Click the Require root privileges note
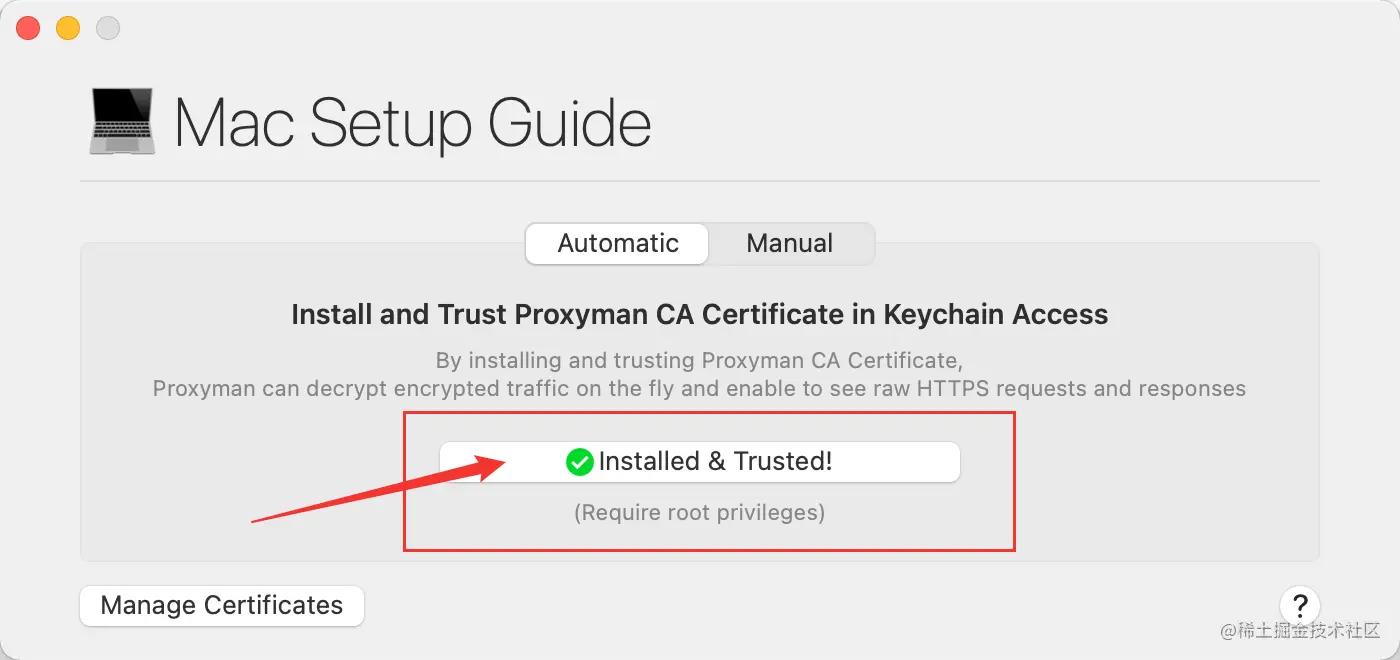This screenshot has width=1400, height=660. pyautogui.click(x=699, y=512)
